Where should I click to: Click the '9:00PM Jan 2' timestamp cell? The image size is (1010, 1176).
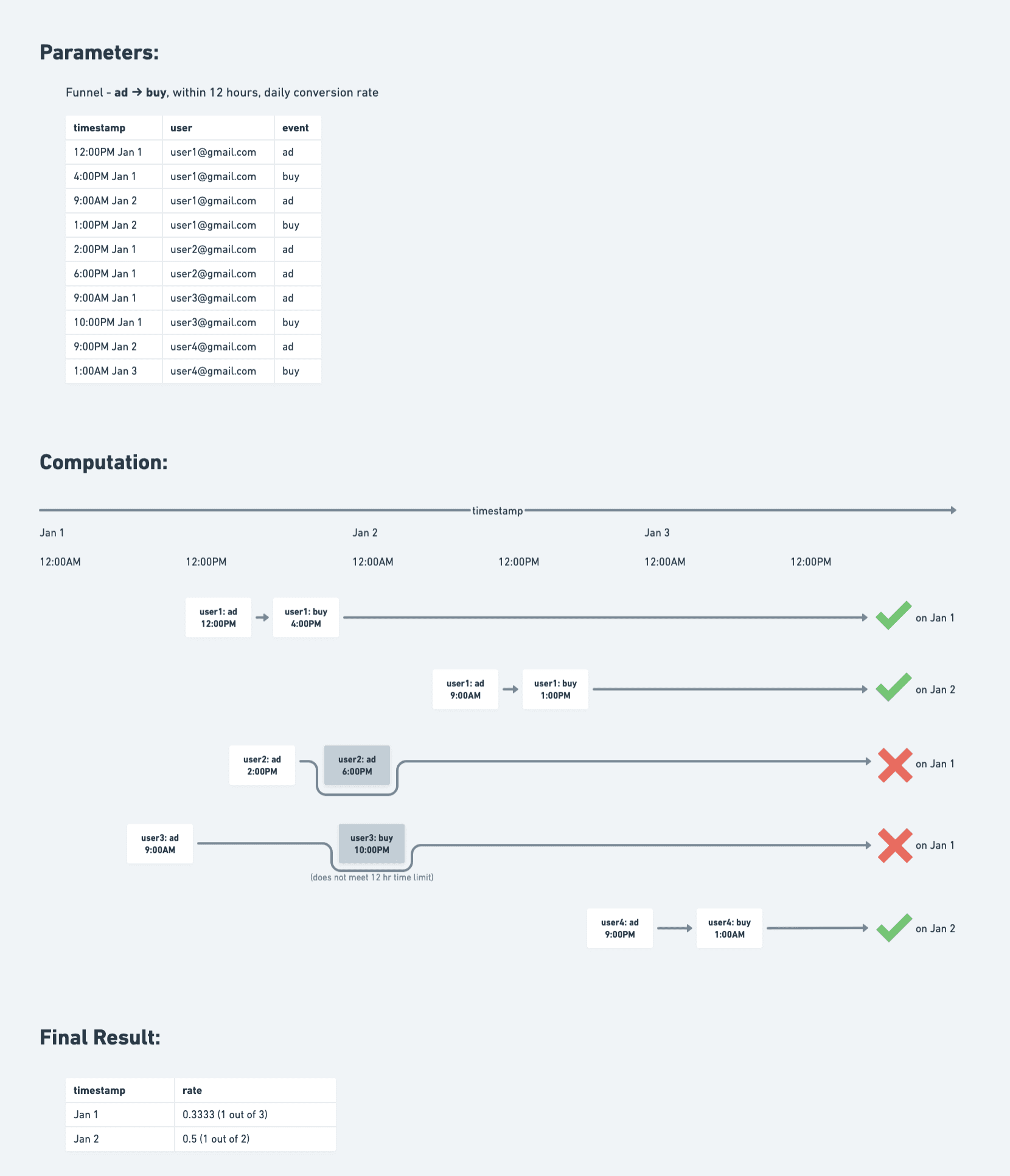[x=114, y=347]
